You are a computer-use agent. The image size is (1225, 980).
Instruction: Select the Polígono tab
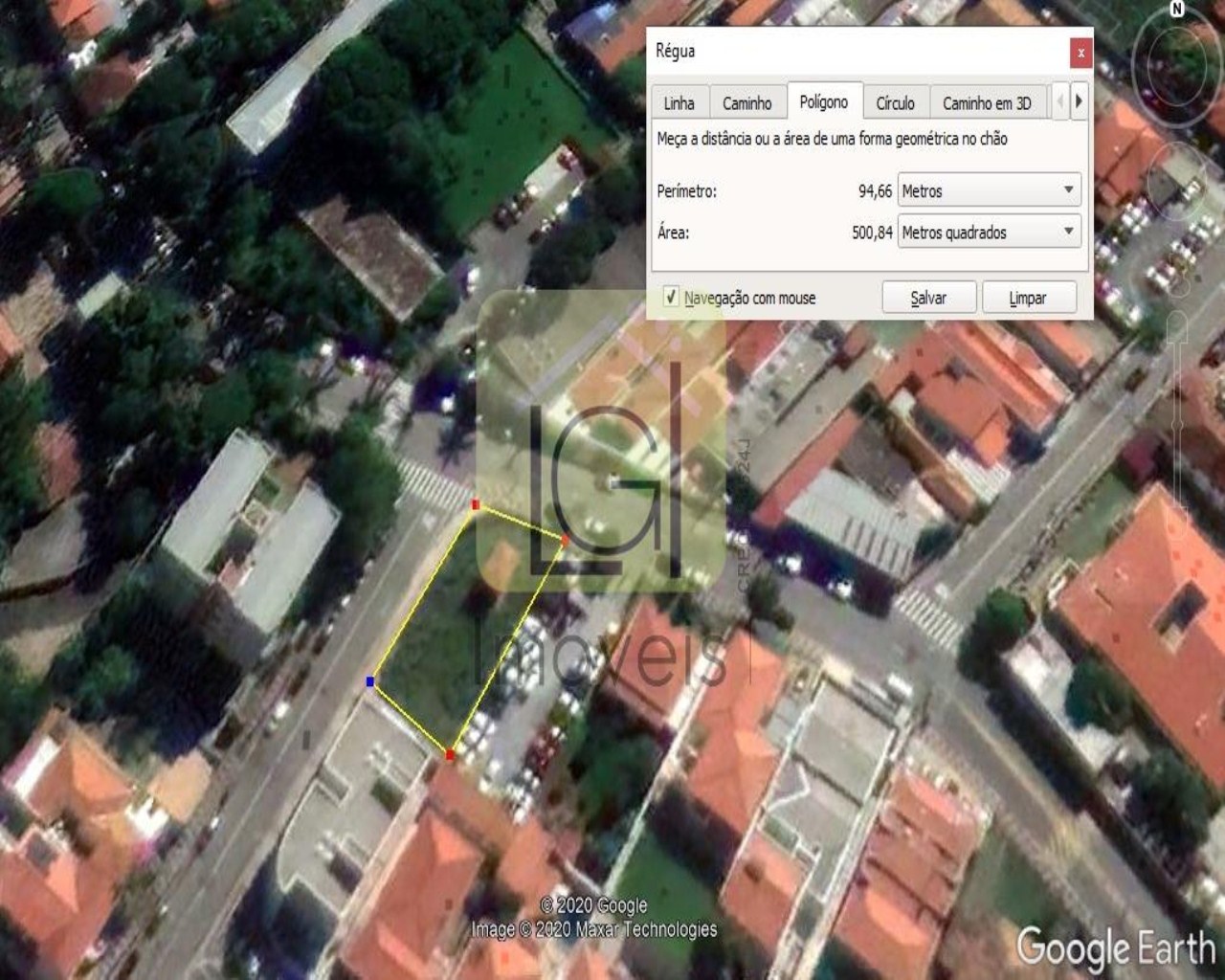point(824,101)
